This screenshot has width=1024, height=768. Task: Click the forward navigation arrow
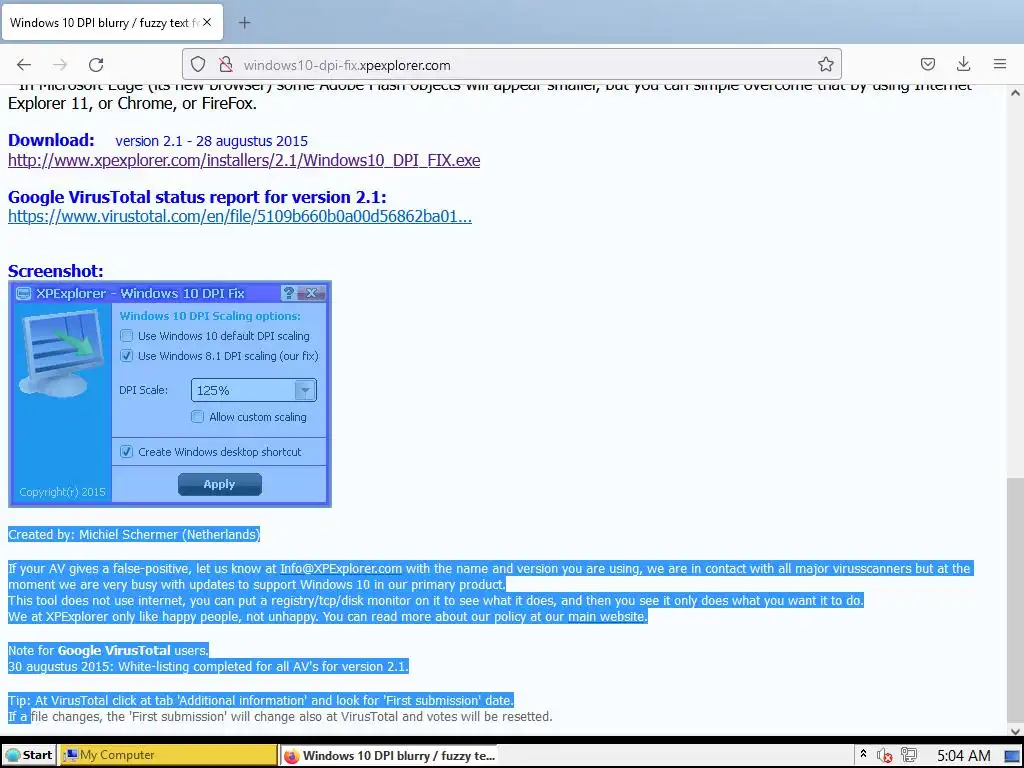(x=60, y=64)
